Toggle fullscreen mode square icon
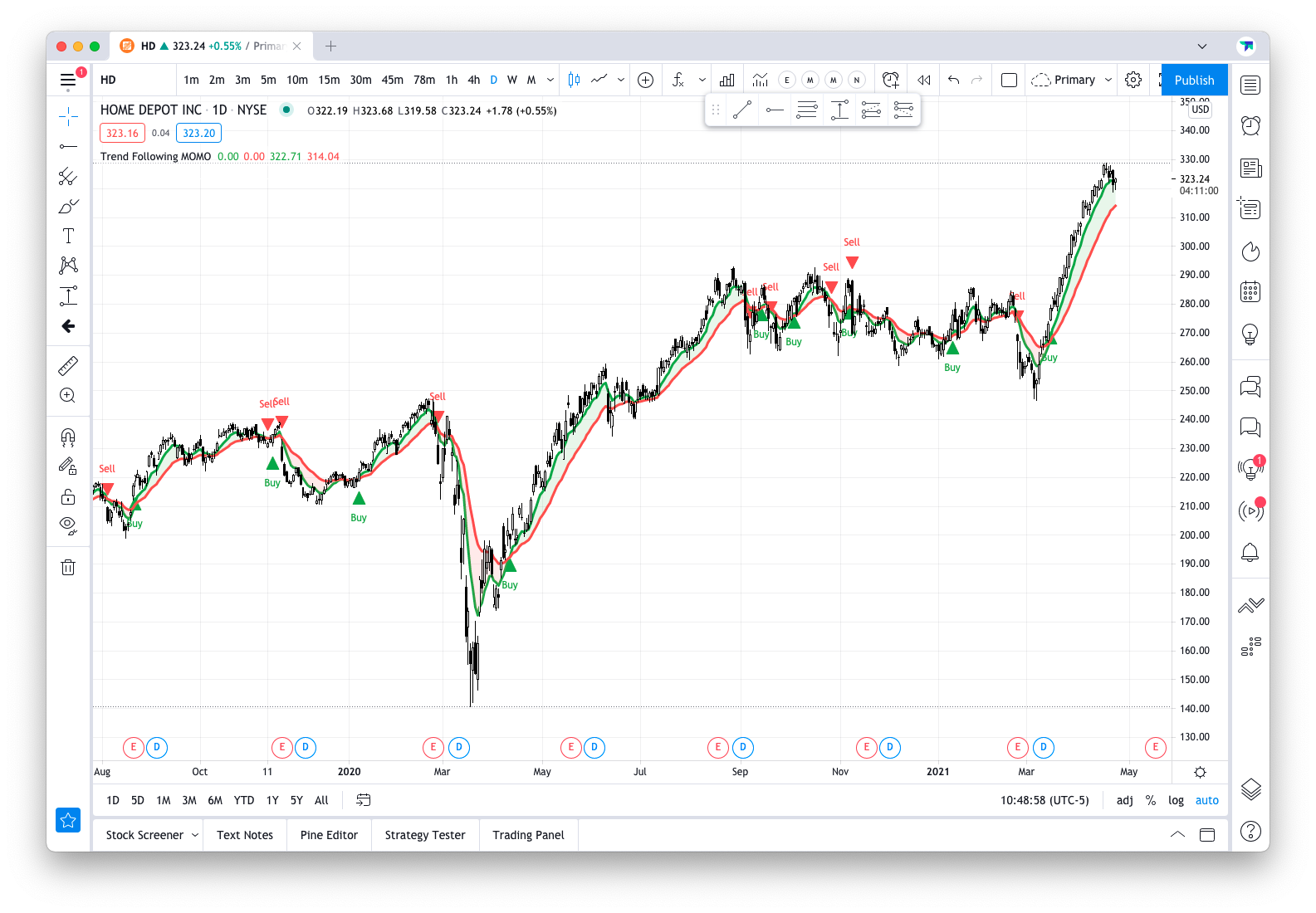This screenshot has width=1316, height=913. coord(1009,80)
